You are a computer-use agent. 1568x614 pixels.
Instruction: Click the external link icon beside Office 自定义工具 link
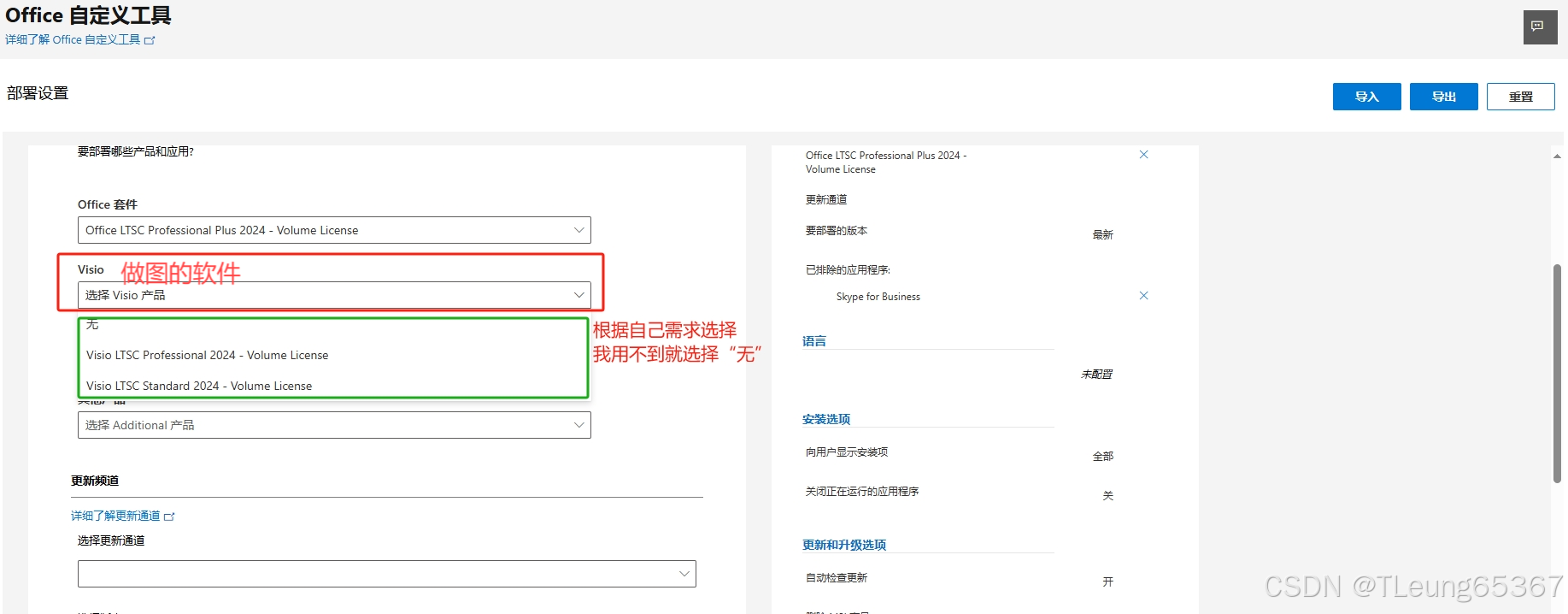click(x=150, y=40)
